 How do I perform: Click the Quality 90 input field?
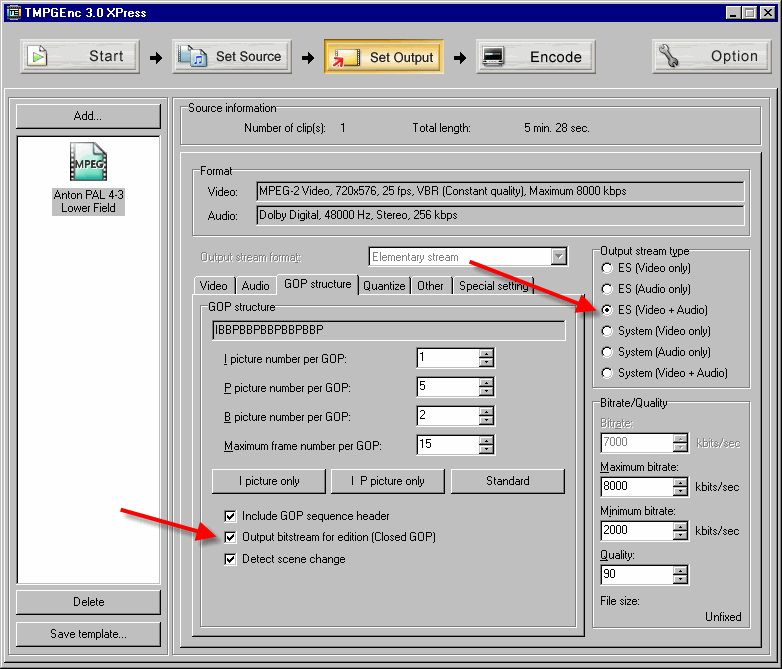[637, 575]
